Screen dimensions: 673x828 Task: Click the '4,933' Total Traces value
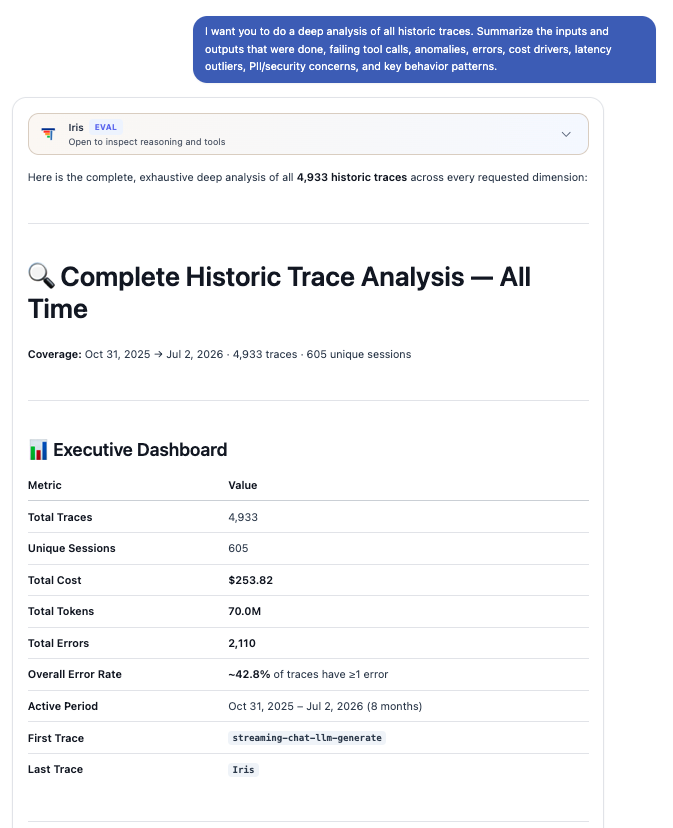click(x=243, y=518)
